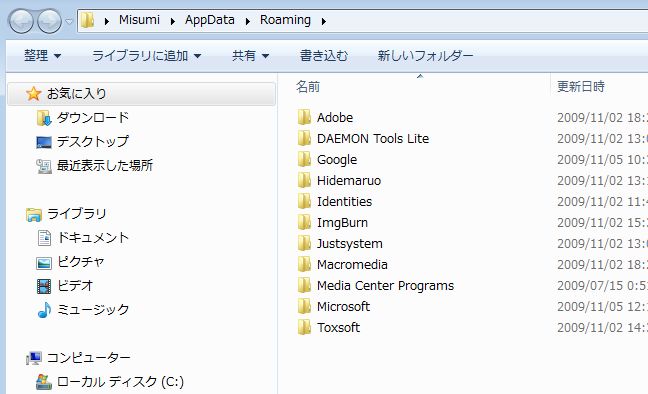This screenshot has height=394, width=648.
Task: Click the 書き込む button
Action: click(x=324, y=55)
